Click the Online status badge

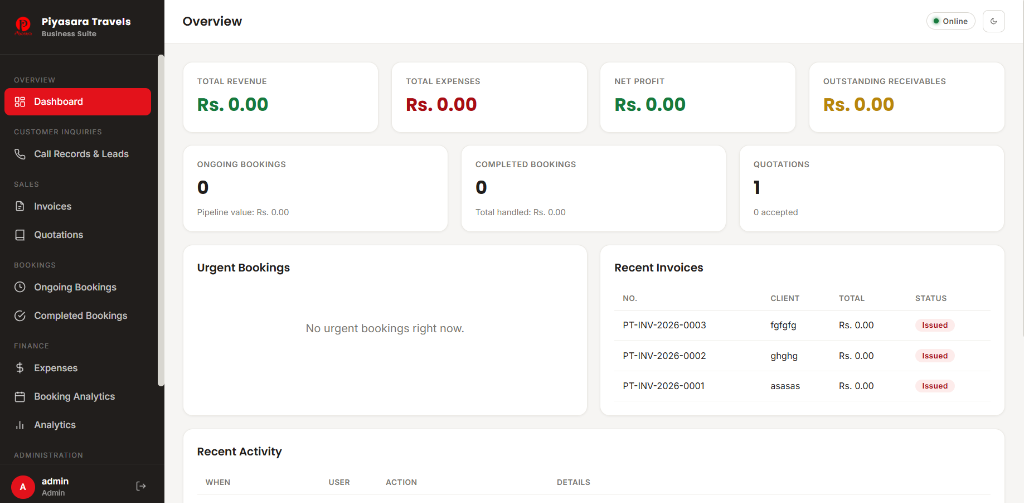pyautogui.click(x=950, y=22)
